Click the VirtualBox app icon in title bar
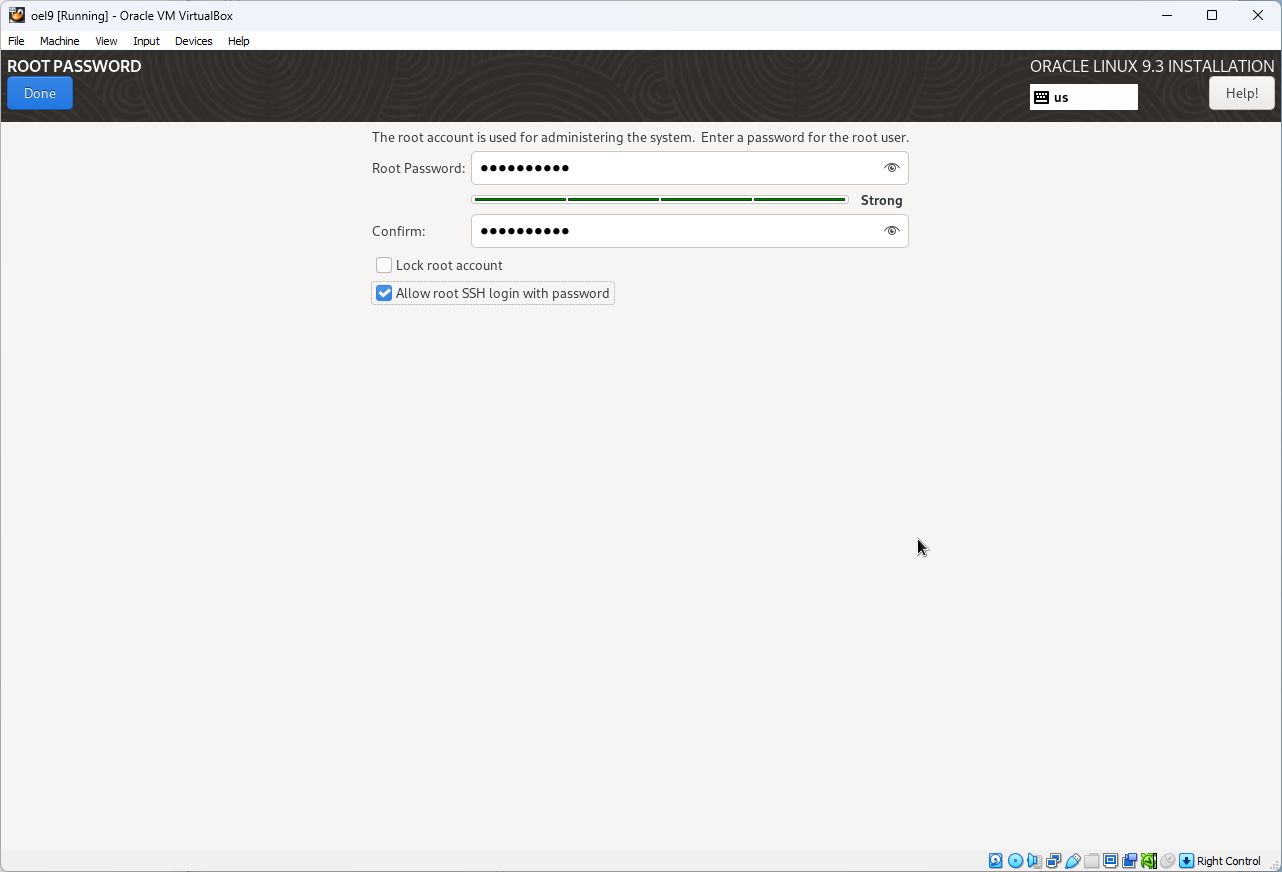Screen dimensions: 1282x872 [x=17, y=15]
